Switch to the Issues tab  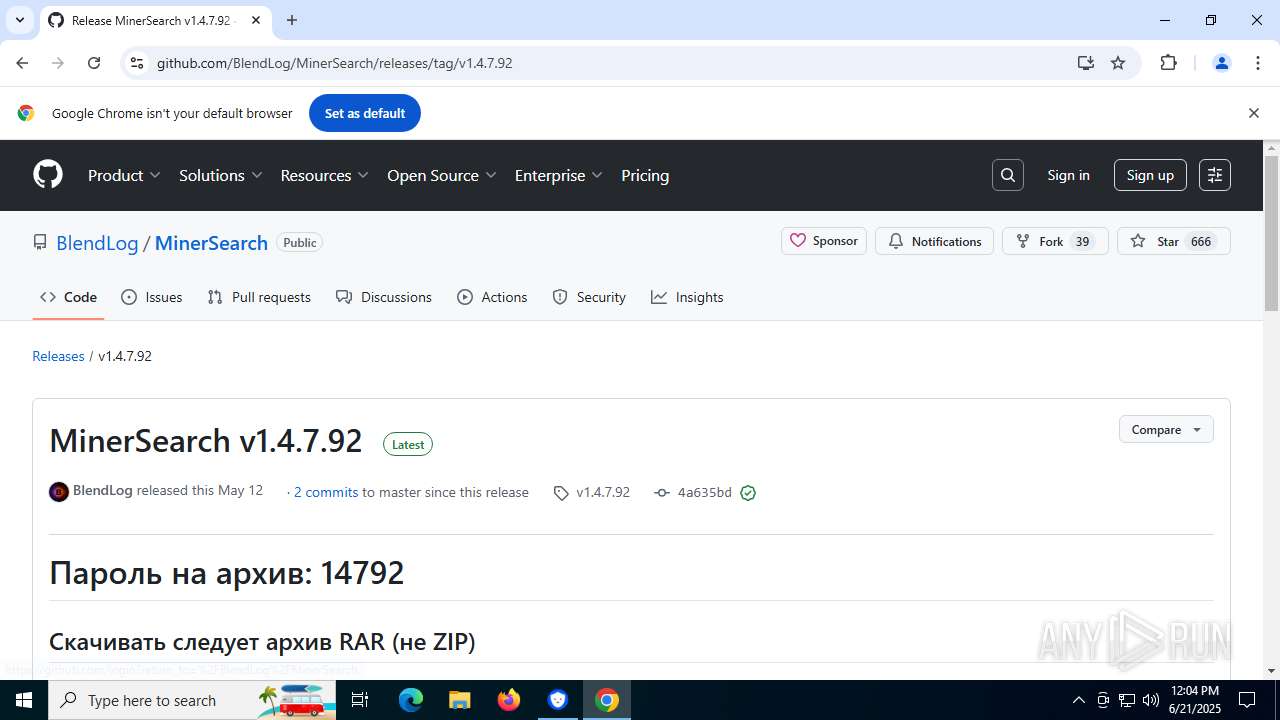[x=152, y=297]
